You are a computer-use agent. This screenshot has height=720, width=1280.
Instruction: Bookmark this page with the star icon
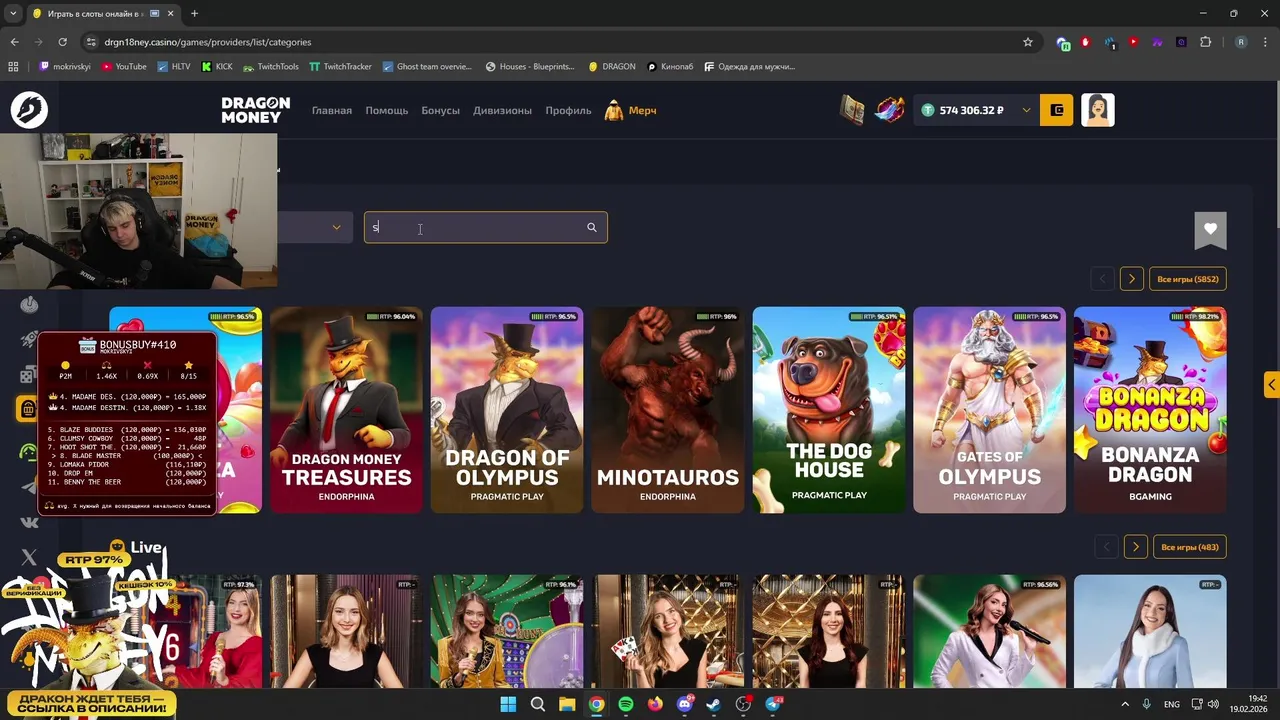pos(1027,42)
